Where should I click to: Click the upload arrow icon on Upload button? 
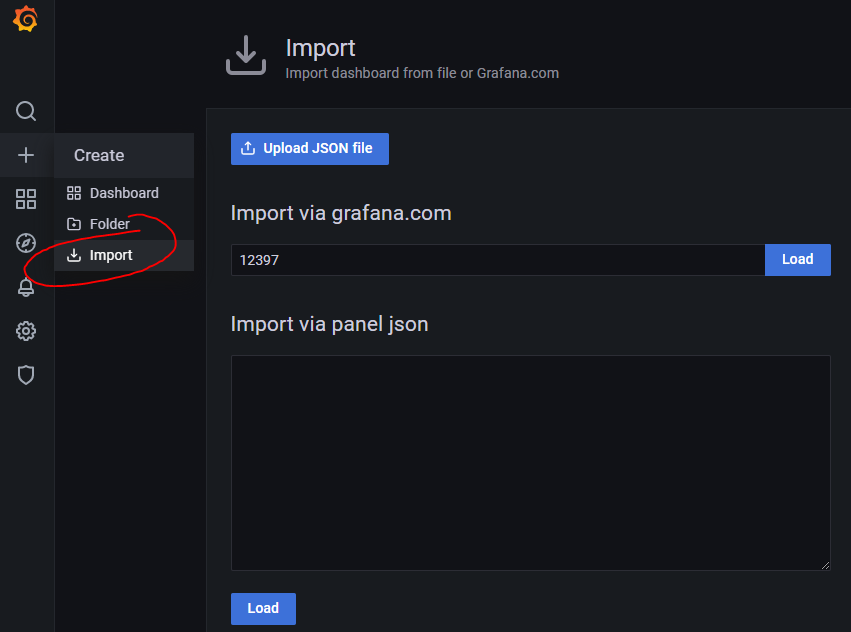tap(248, 148)
